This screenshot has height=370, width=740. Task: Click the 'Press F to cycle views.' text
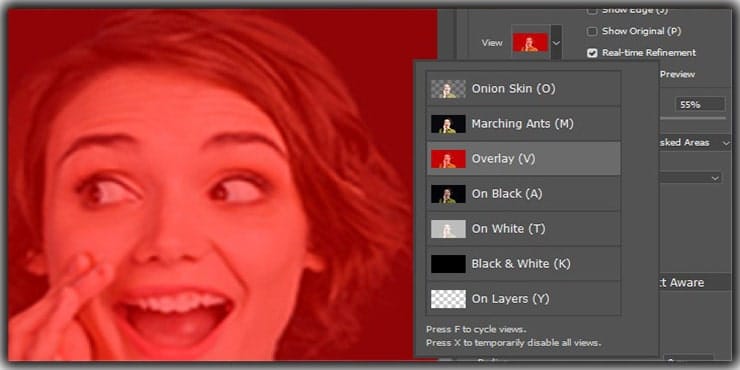476,329
